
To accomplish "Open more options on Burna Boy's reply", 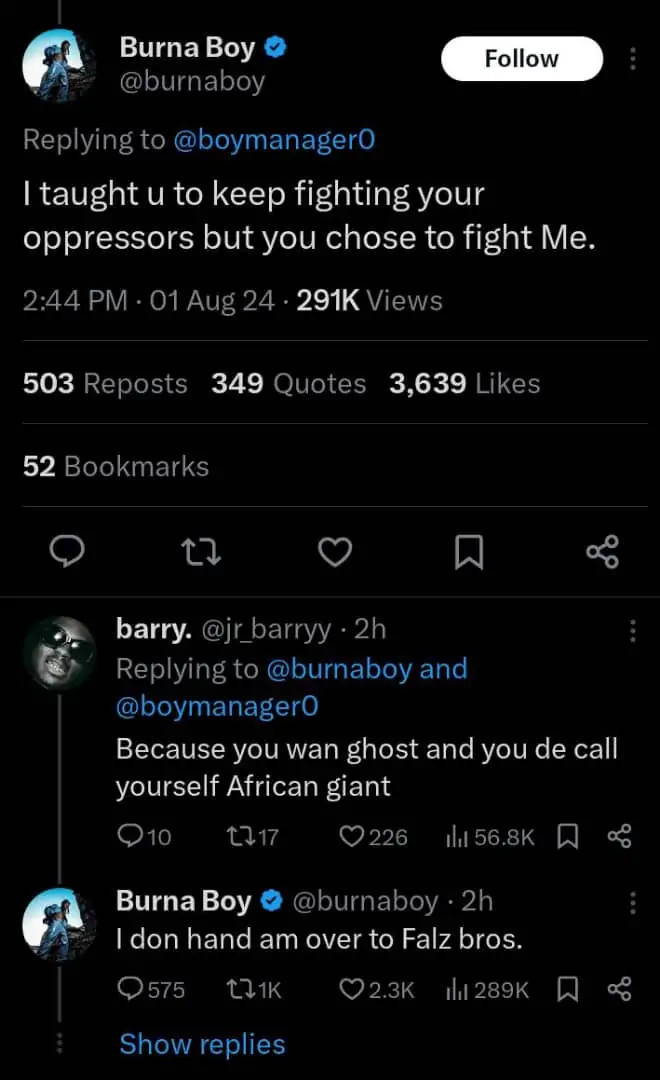I will pos(632,903).
